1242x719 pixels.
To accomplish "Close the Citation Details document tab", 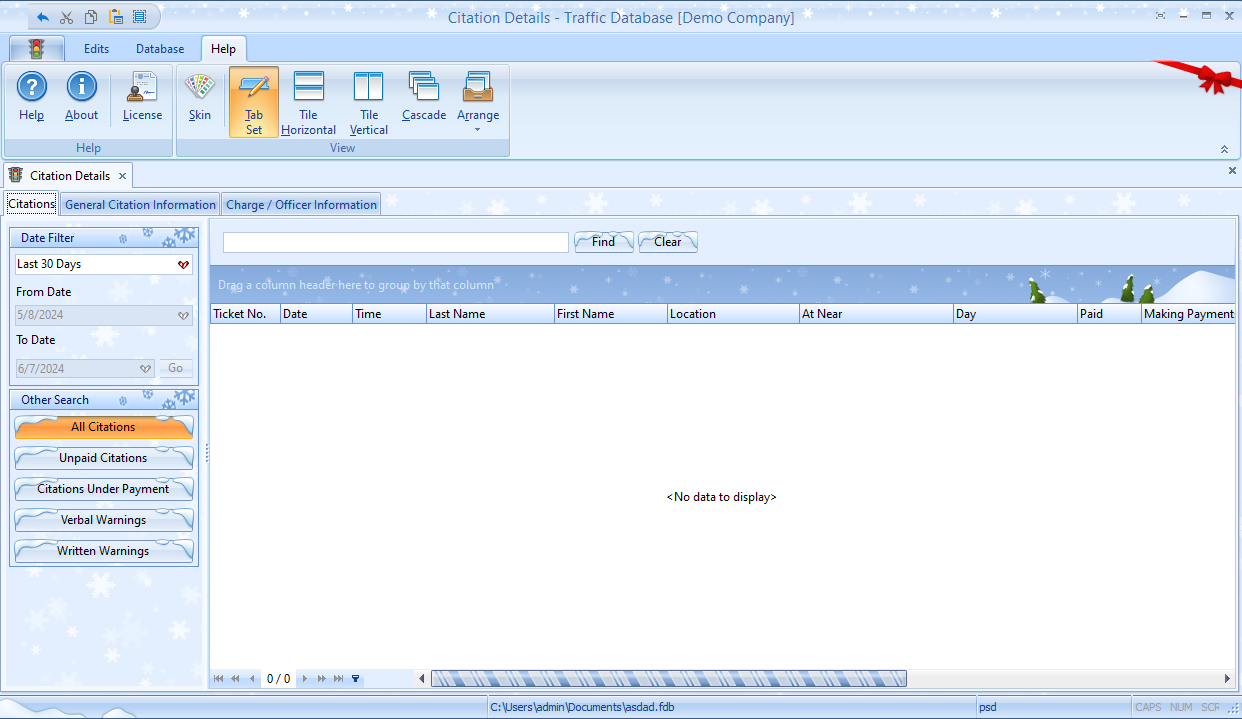I will [x=122, y=176].
